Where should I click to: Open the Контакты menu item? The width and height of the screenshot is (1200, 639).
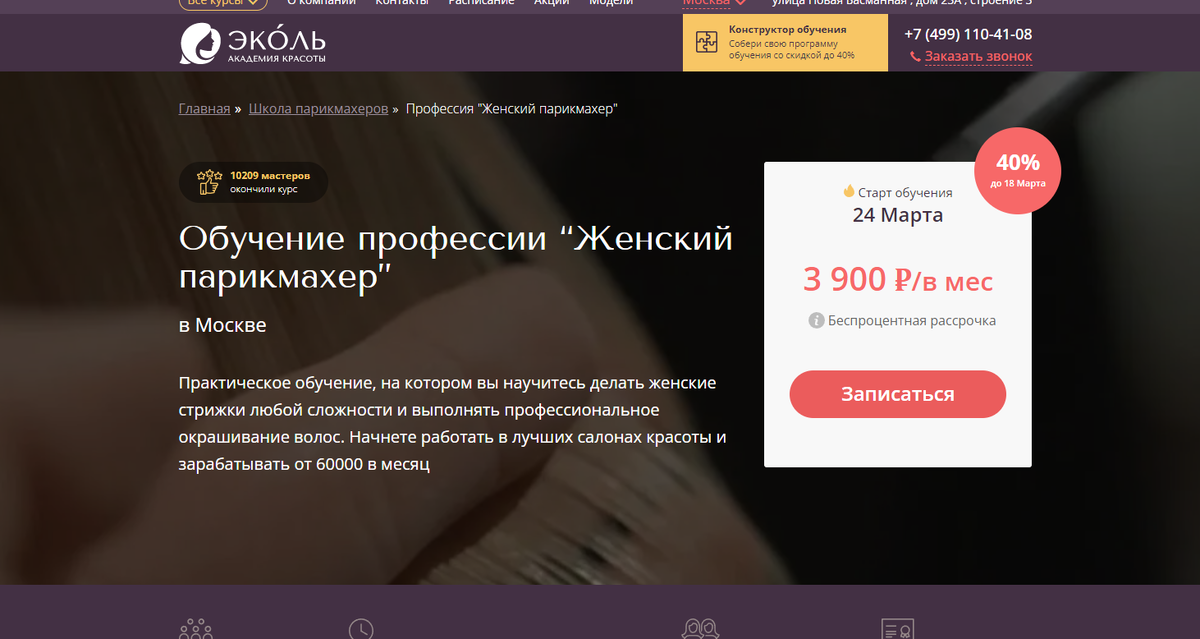click(402, 3)
